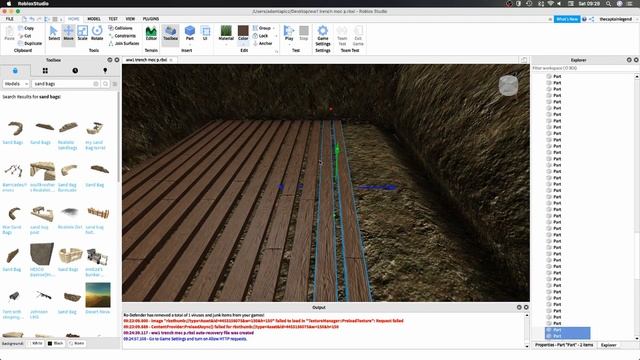Click the RobloxStudio macOS menu
640x360 pixels.
click(33, 3)
